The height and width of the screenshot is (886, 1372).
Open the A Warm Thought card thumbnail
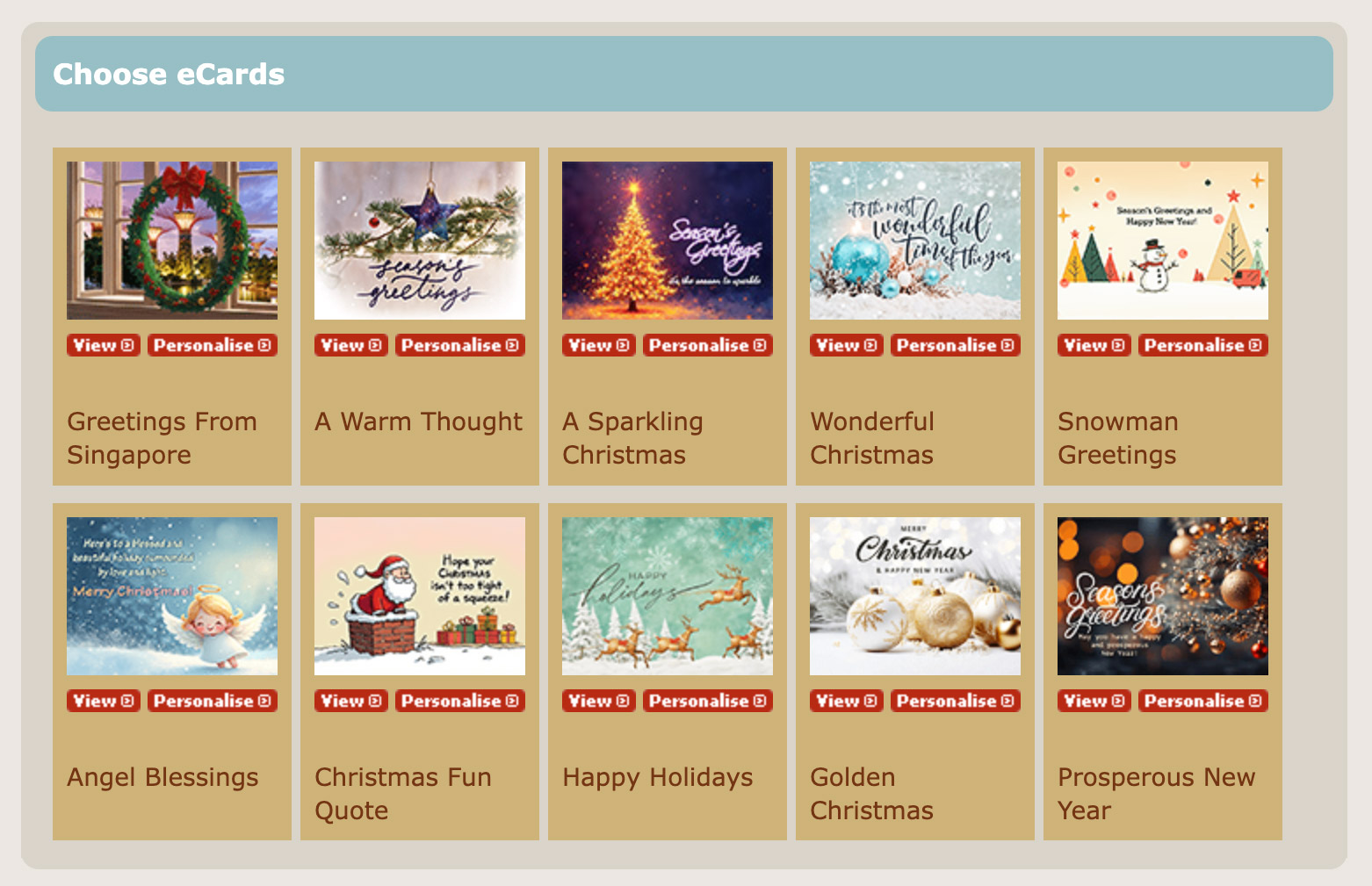(x=420, y=241)
